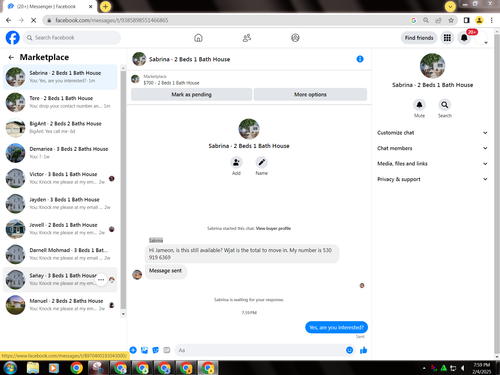Go back in browser history
Screen dimensions: 500x375
9,20
